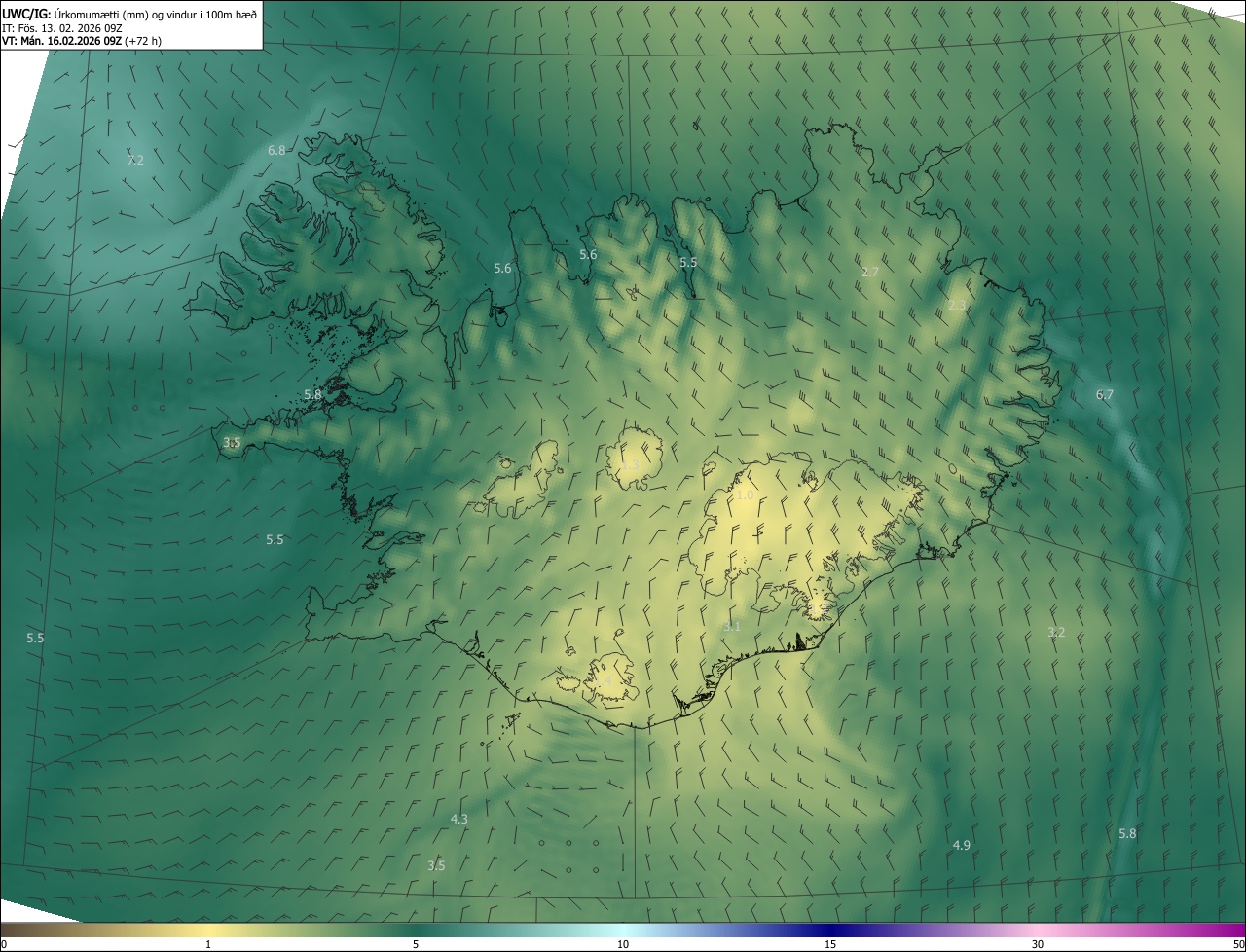
Task: Click the 'IT: Fös. 13. 02. 2026 09Z' line
Action: pos(61,27)
